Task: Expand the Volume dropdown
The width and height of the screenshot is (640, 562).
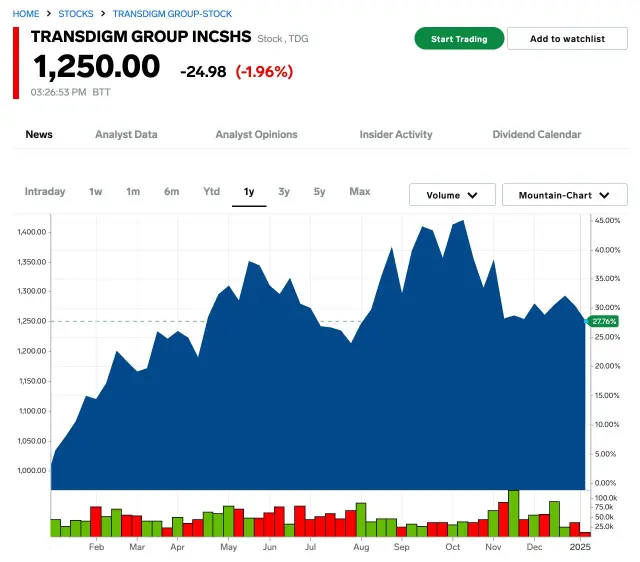Action: [x=452, y=195]
